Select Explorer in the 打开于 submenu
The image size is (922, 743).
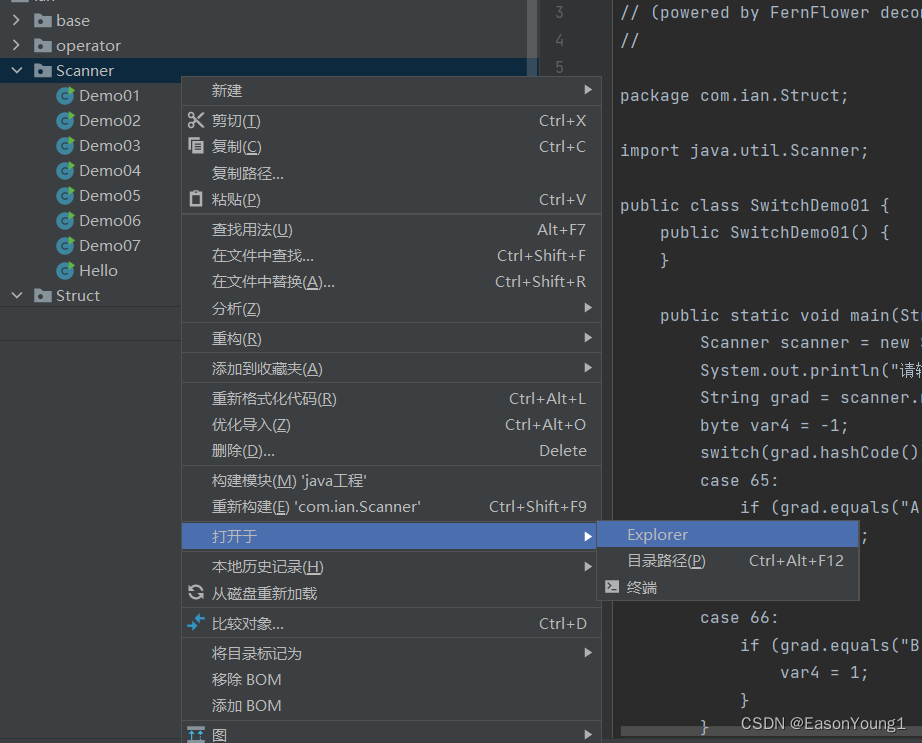tap(656, 534)
